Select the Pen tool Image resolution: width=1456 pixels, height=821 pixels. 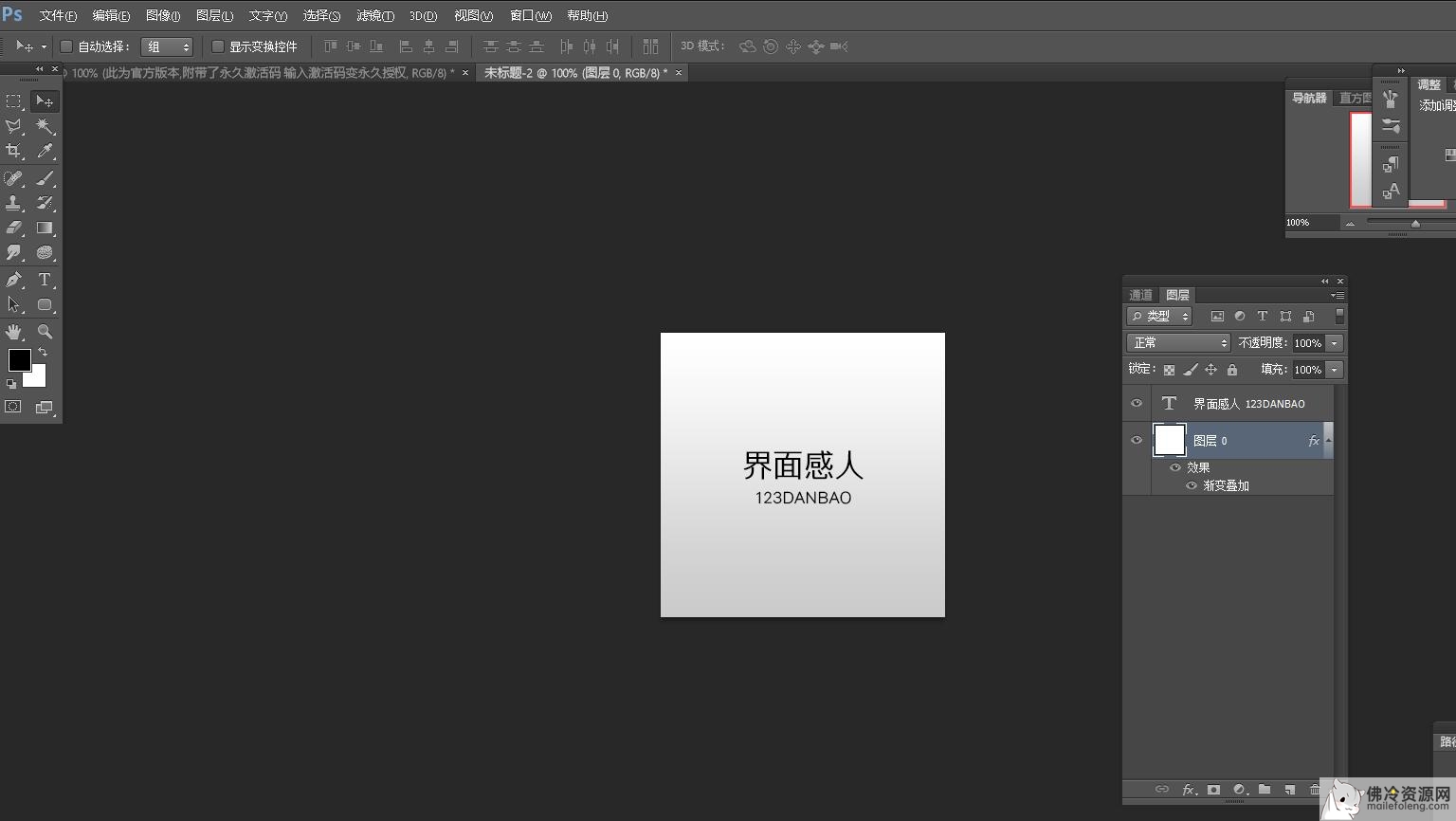(x=13, y=280)
